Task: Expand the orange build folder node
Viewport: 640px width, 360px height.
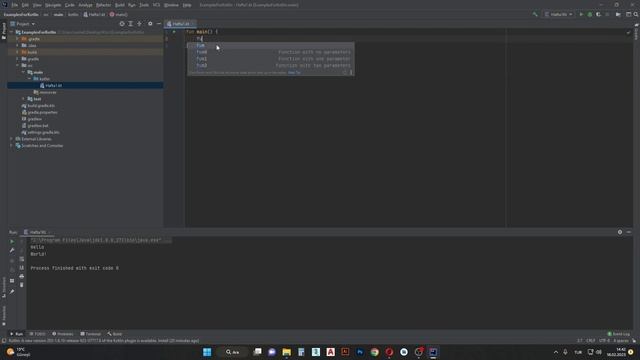Action: point(18,52)
